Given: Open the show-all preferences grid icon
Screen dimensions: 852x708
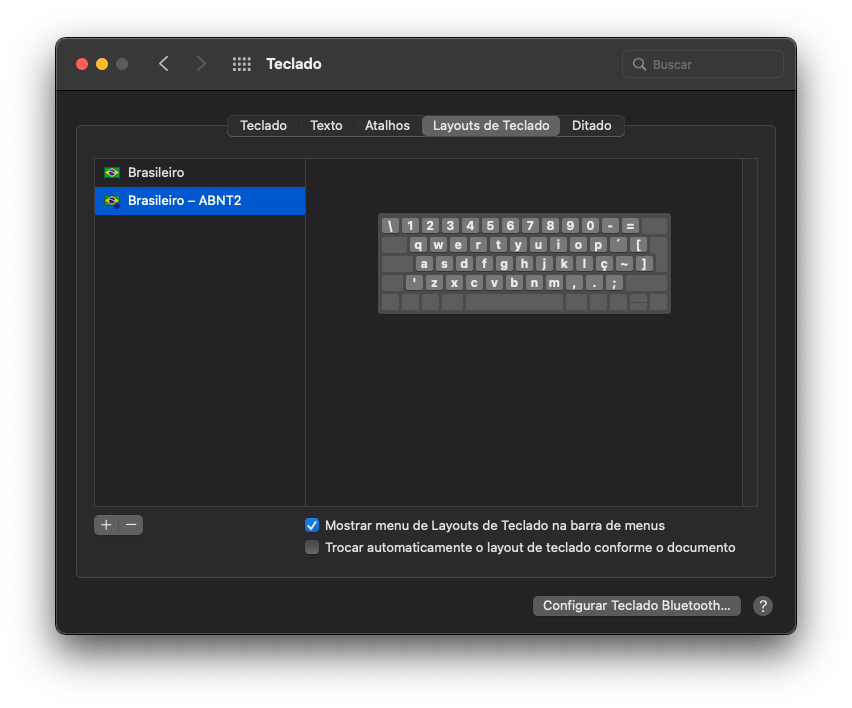Looking at the screenshot, I should tap(242, 64).
